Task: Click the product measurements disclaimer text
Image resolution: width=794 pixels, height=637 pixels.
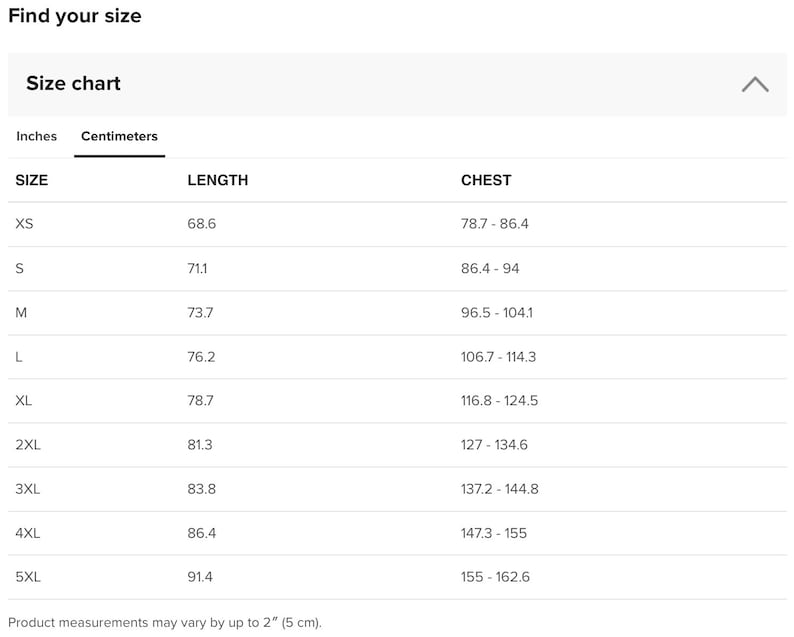Action: pyautogui.click(x=165, y=622)
